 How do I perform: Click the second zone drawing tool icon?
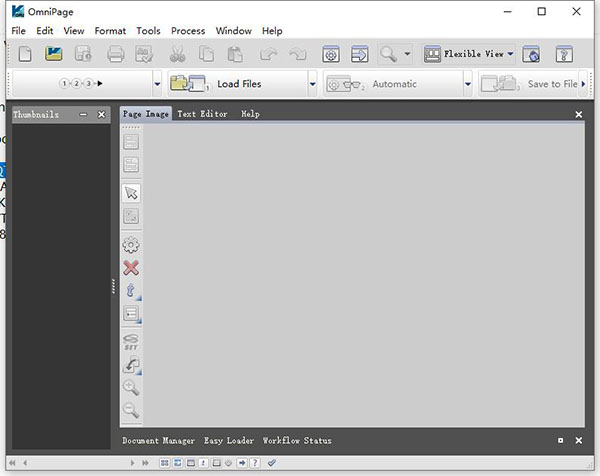(x=131, y=165)
